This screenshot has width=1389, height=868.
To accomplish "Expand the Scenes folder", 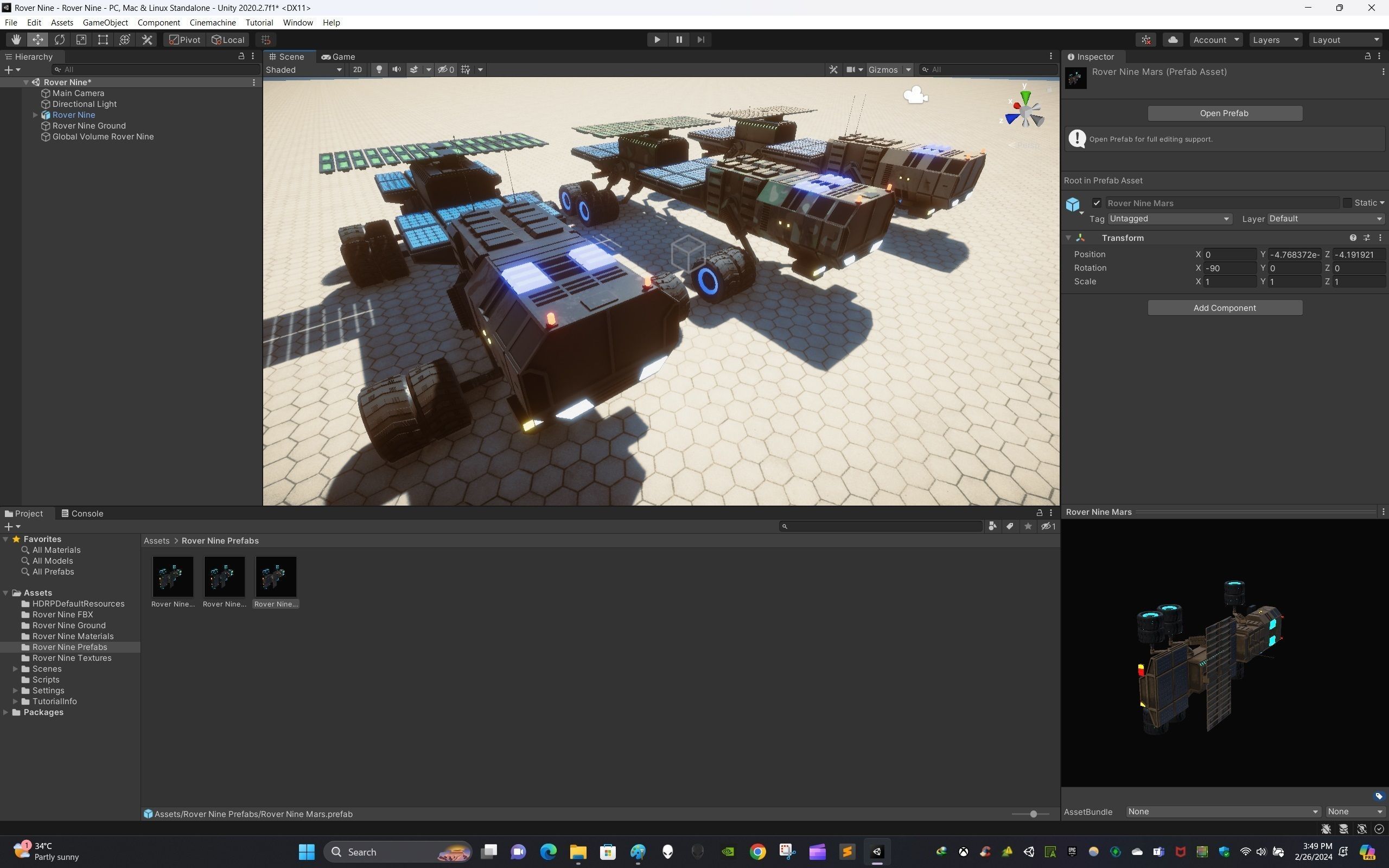I will pyautogui.click(x=16, y=669).
